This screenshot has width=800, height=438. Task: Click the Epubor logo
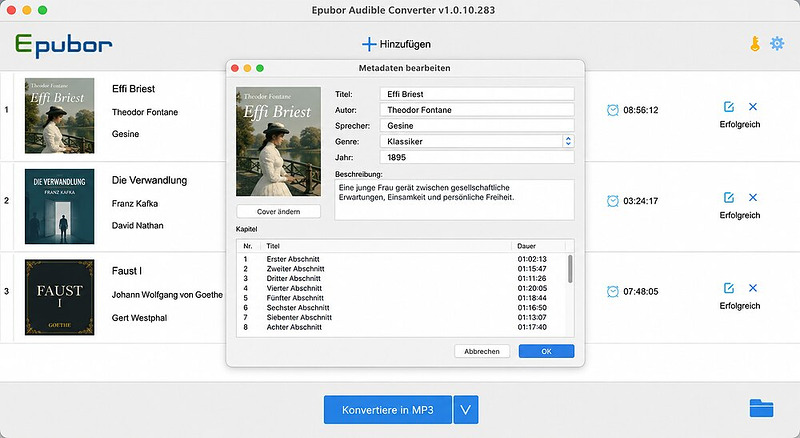tap(64, 45)
